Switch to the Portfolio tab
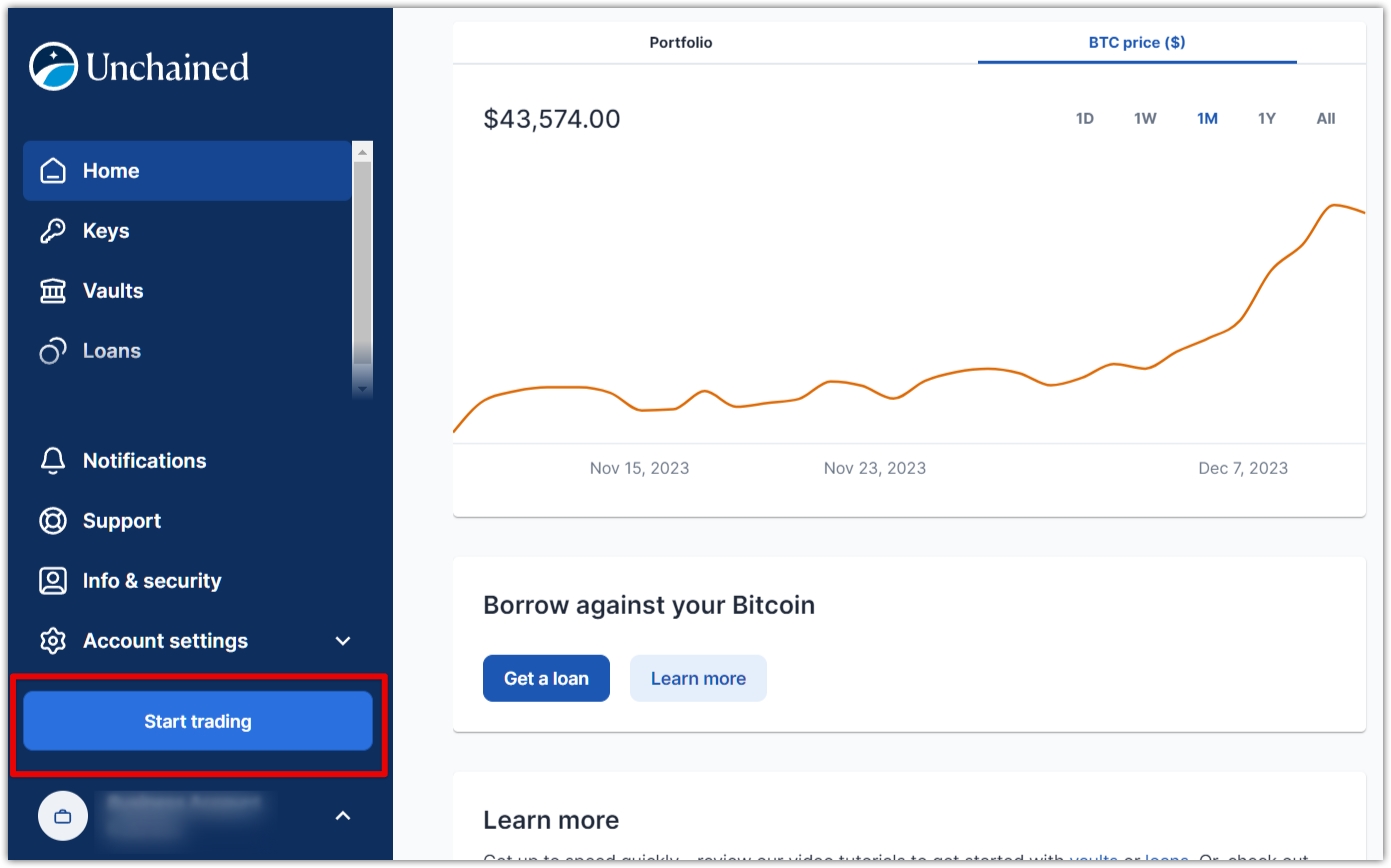Image resolution: width=1391 pixels, height=868 pixels. (681, 42)
